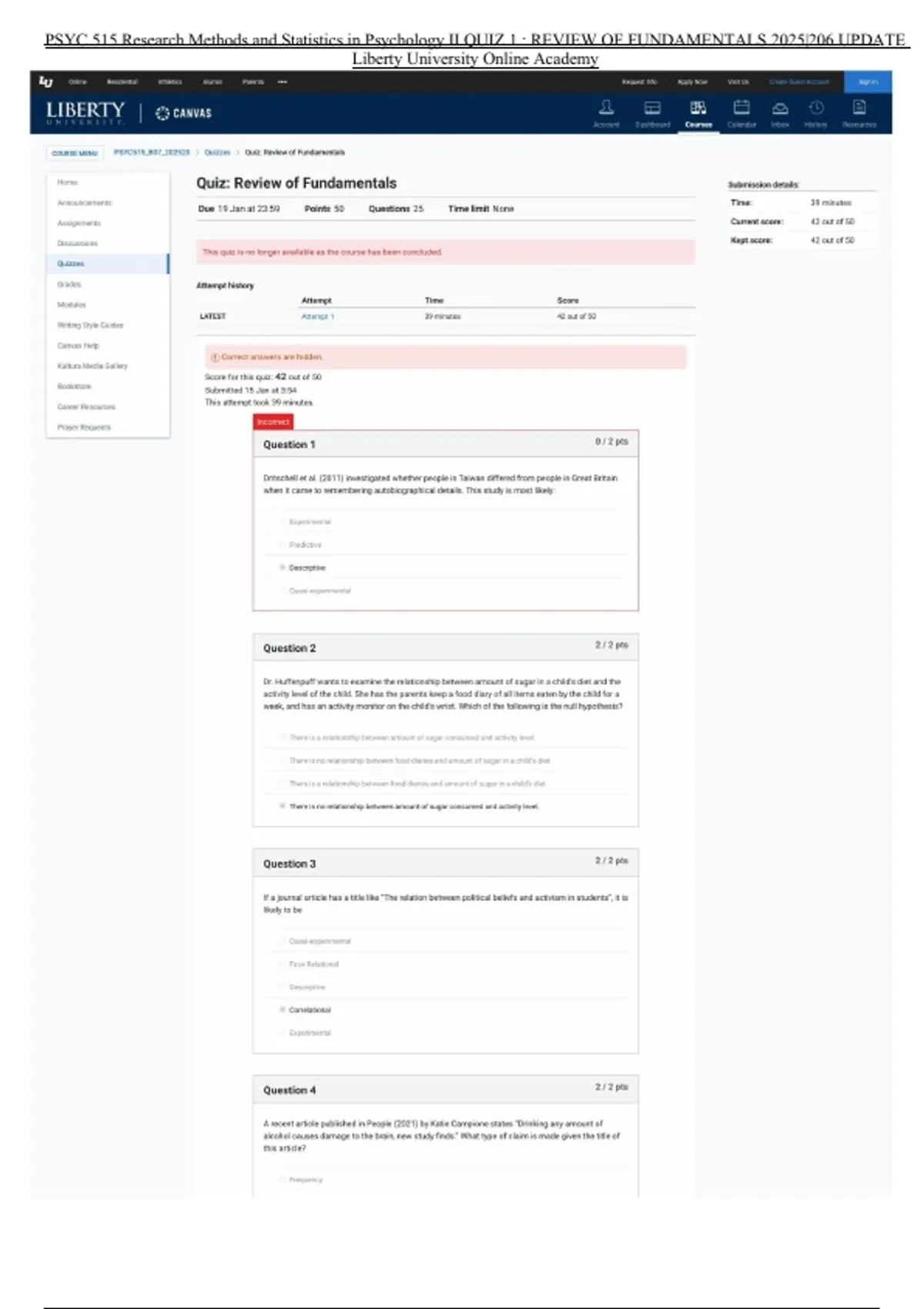Open the History clock icon
Viewport: 924px width, 1309px height.
pyautogui.click(x=816, y=108)
